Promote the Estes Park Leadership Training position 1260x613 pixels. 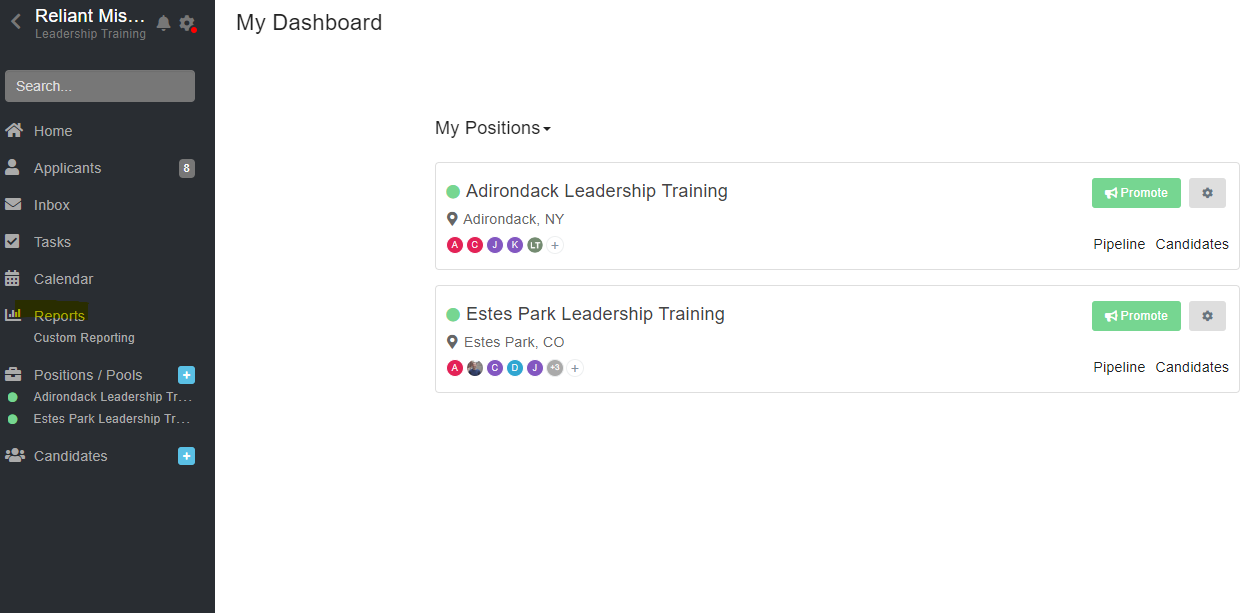coord(1136,316)
